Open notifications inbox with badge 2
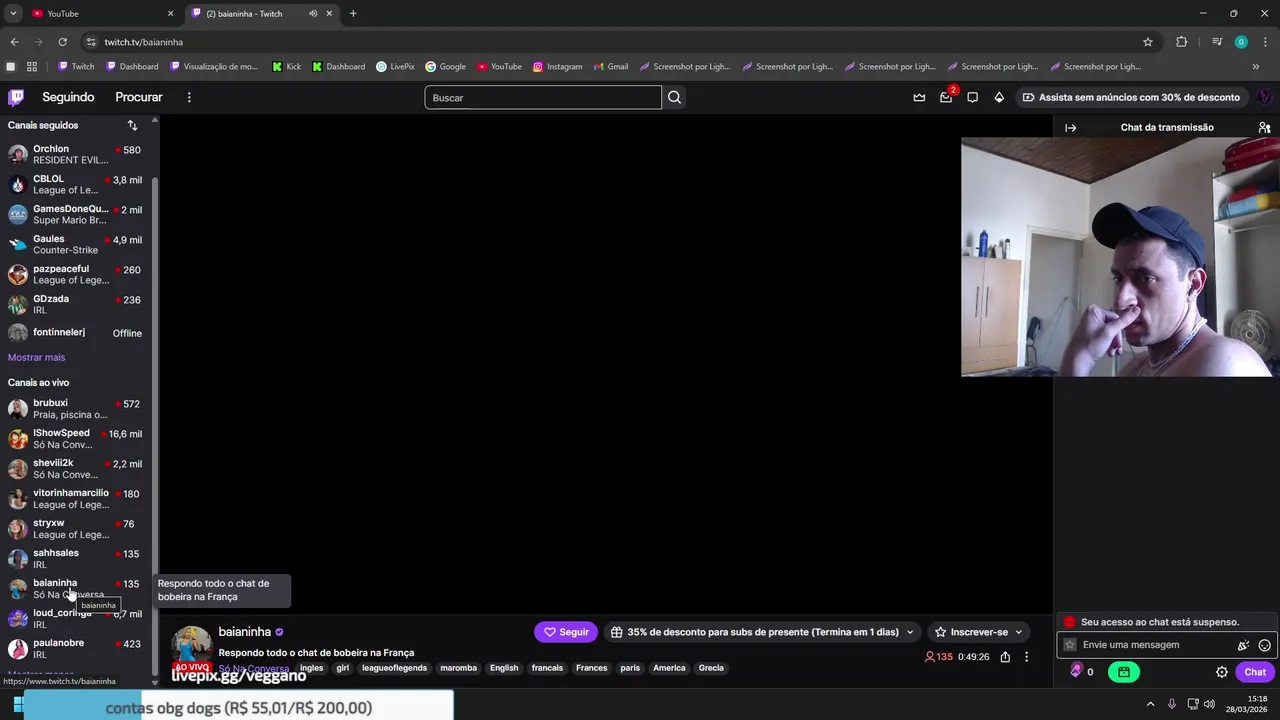The height and width of the screenshot is (720, 1280). pyautogui.click(x=946, y=97)
